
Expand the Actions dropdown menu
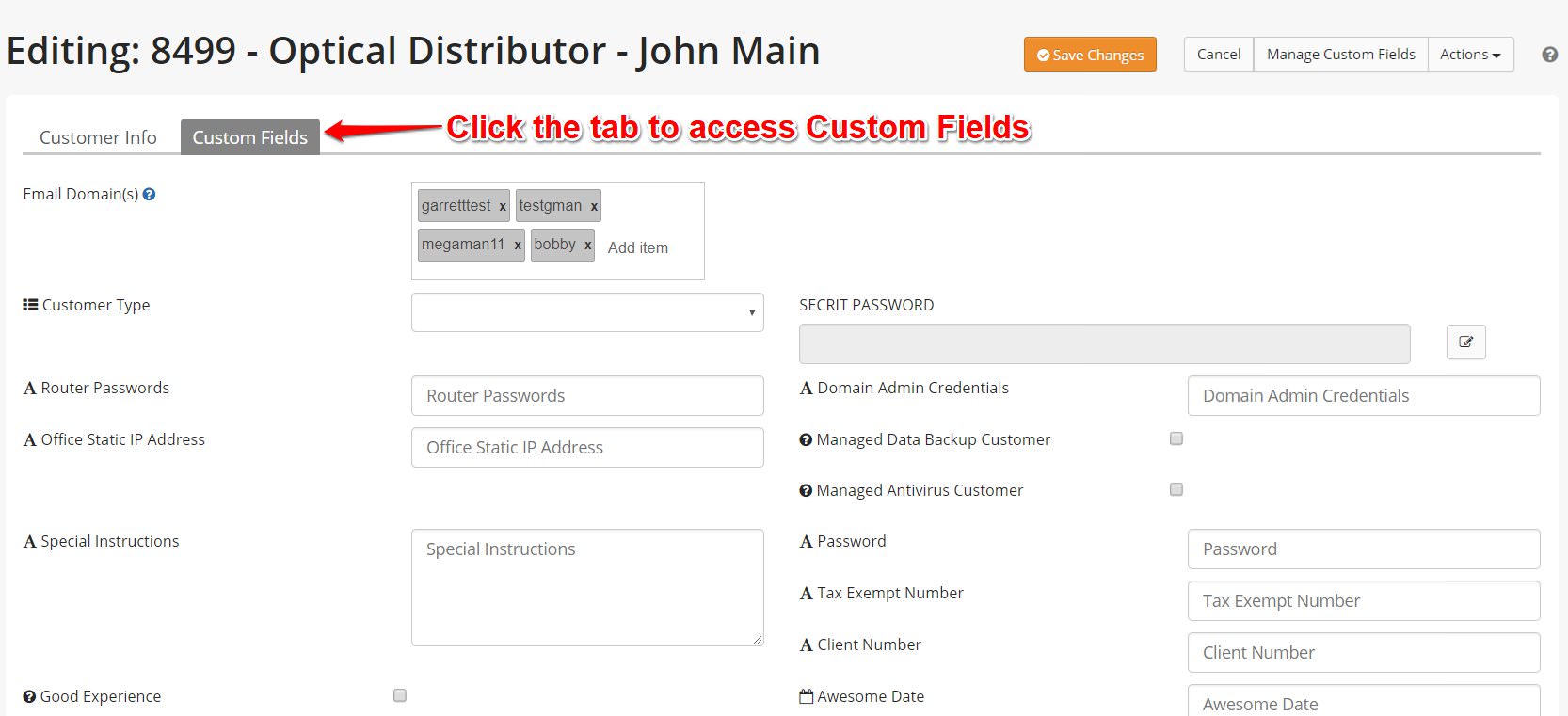click(1470, 55)
